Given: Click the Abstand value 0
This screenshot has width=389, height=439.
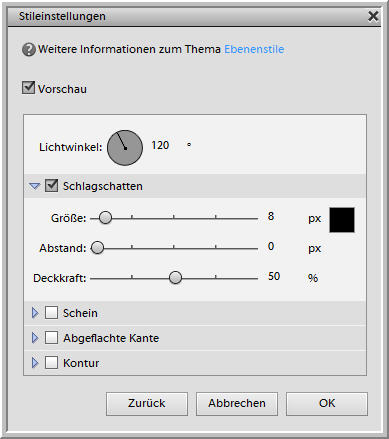Looking at the screenshot, I should [271, 246].
